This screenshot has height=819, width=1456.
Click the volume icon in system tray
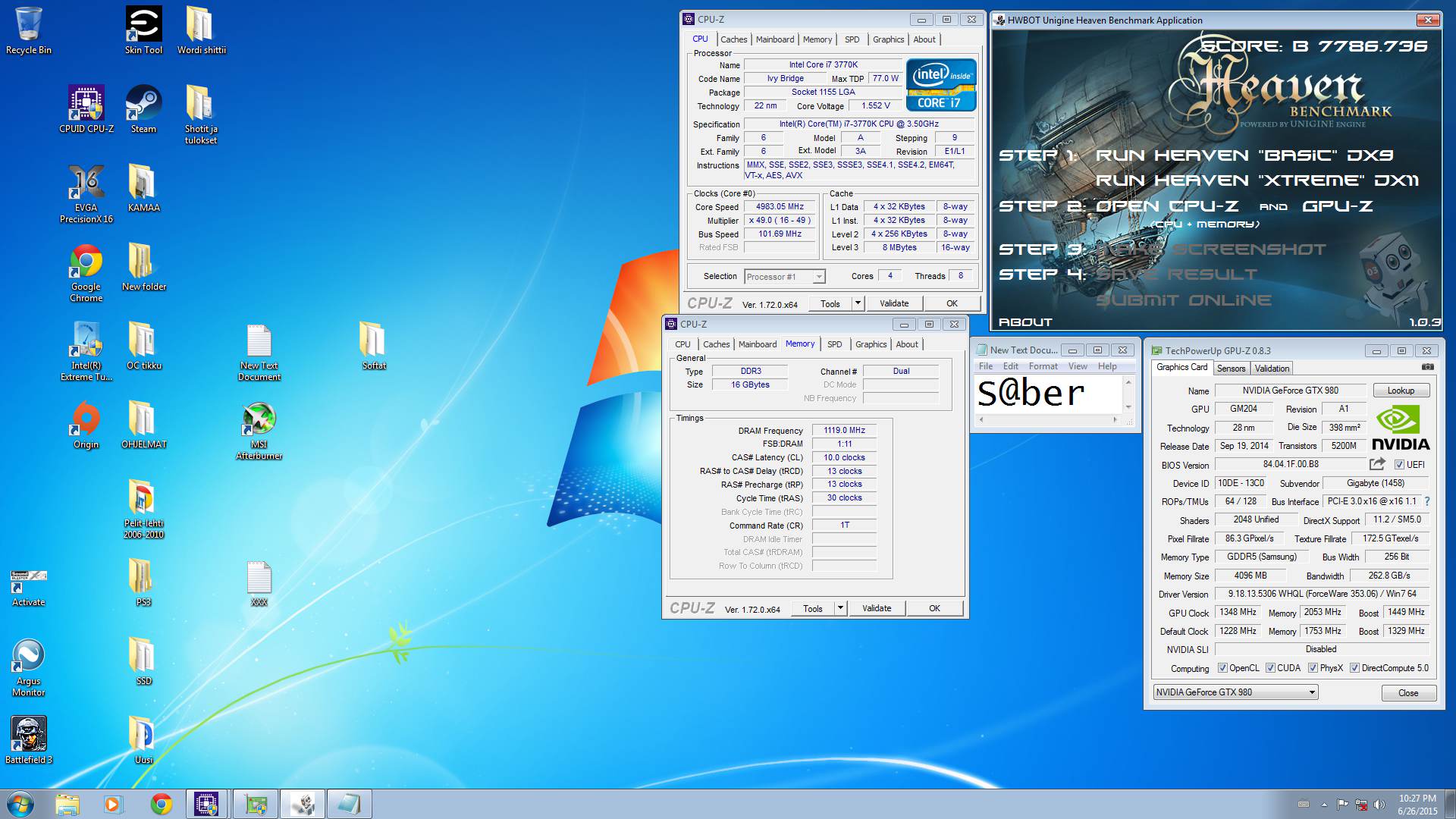pyautogui.click(x=1379, y=804)
